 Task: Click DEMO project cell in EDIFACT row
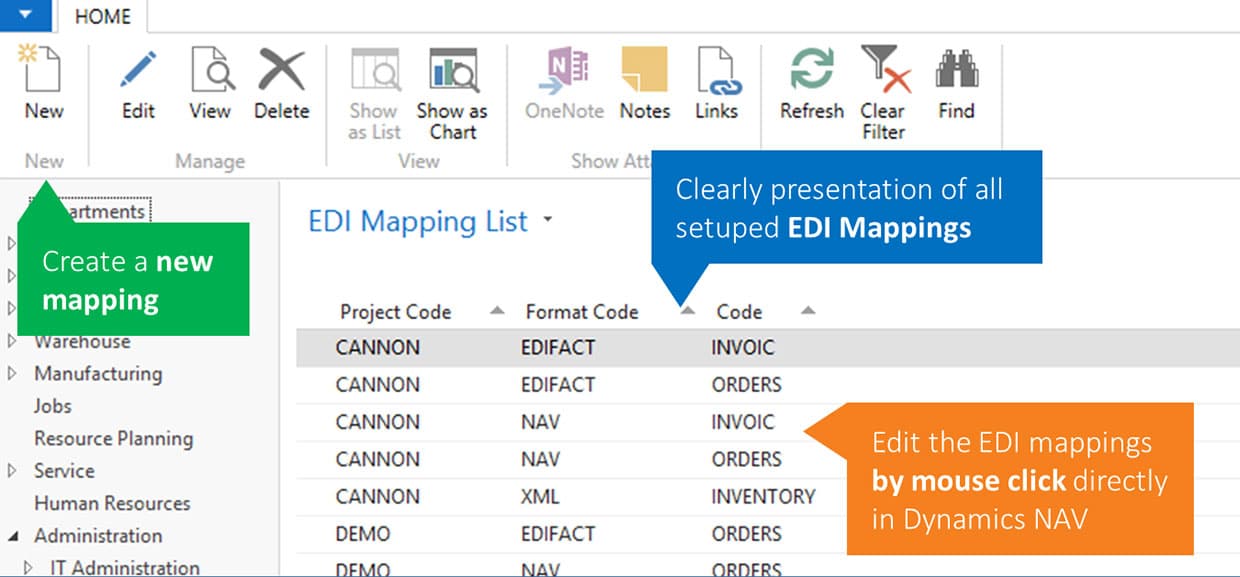(x=362, y=533)
